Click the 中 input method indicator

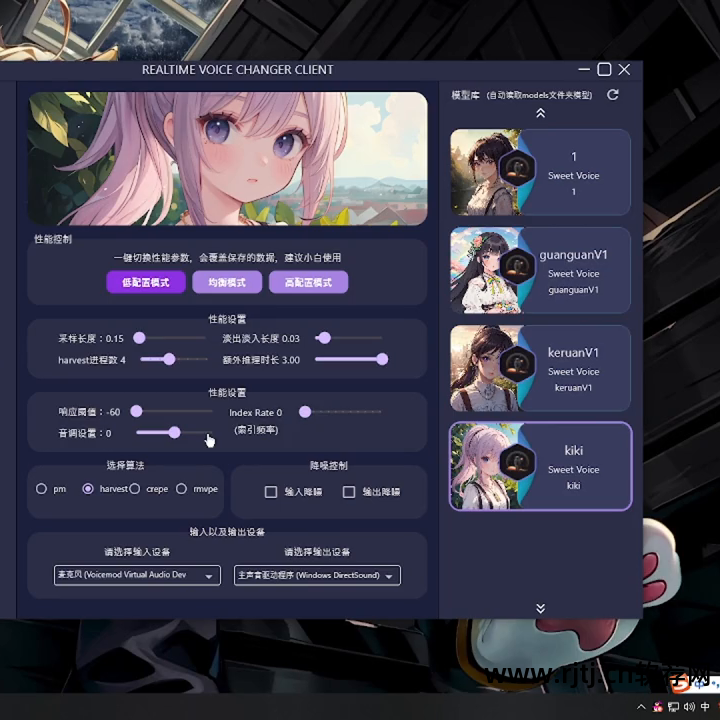[x=705, y=707]
